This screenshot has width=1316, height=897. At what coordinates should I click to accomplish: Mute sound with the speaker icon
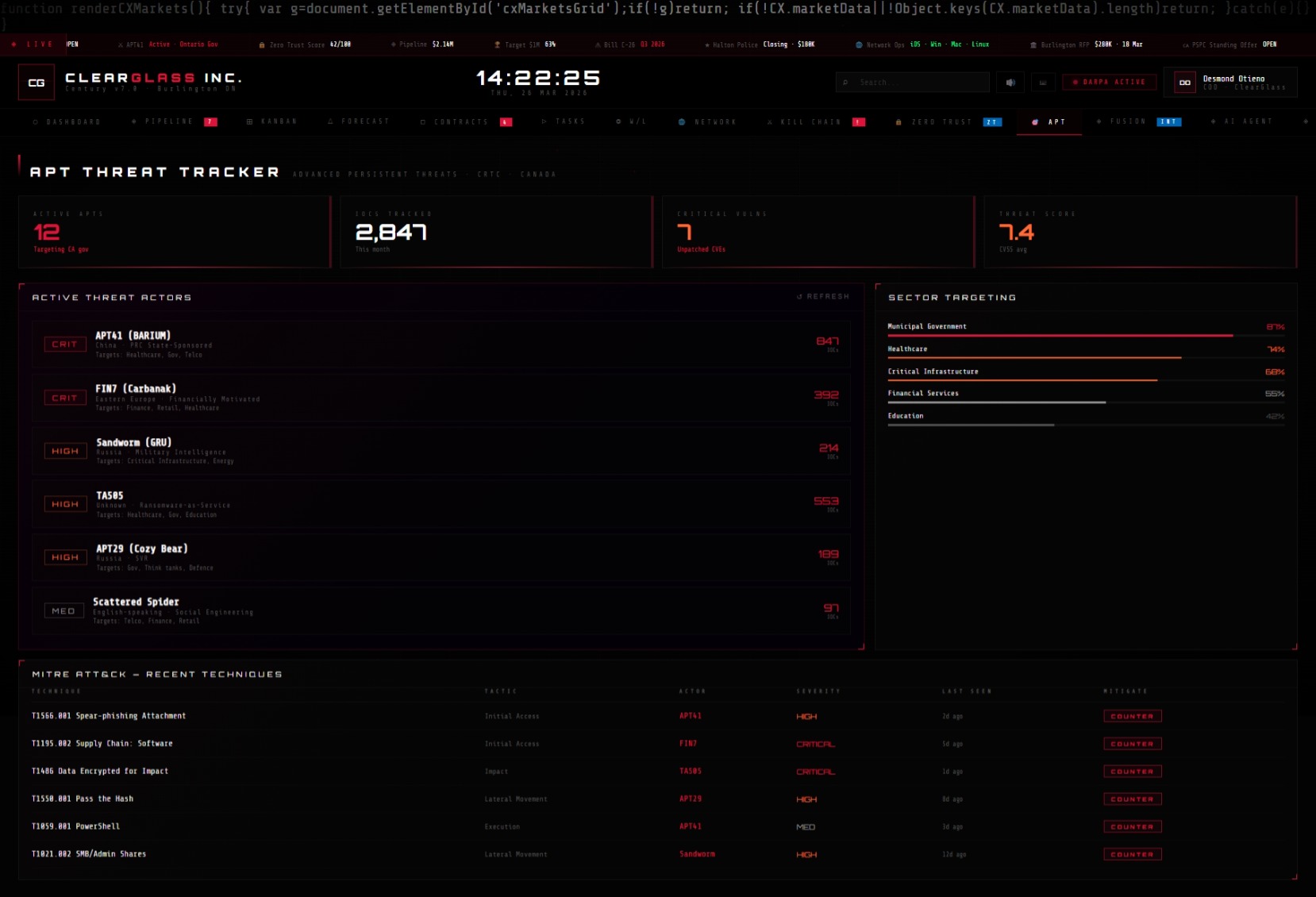pos(1010,82)
